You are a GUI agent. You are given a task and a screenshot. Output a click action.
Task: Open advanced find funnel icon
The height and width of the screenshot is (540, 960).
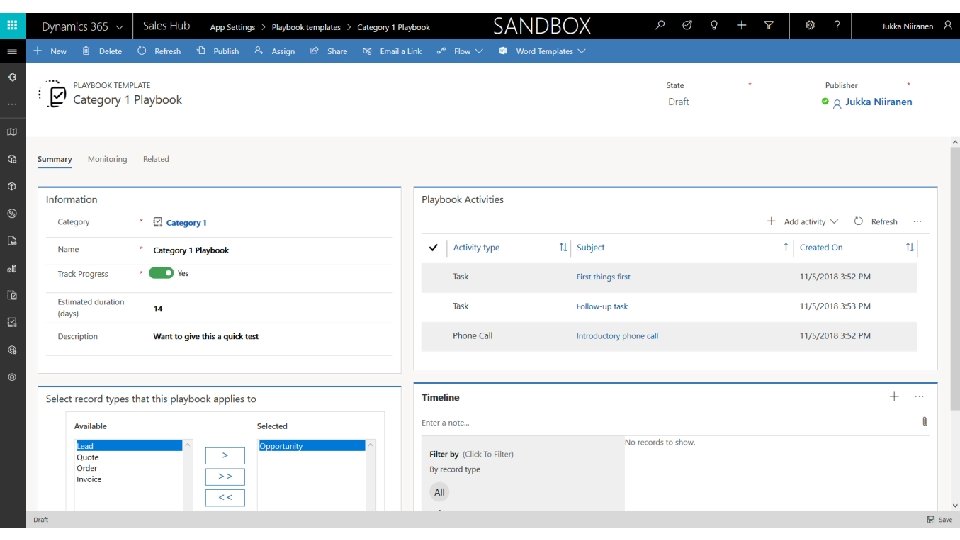coord(768,26)
